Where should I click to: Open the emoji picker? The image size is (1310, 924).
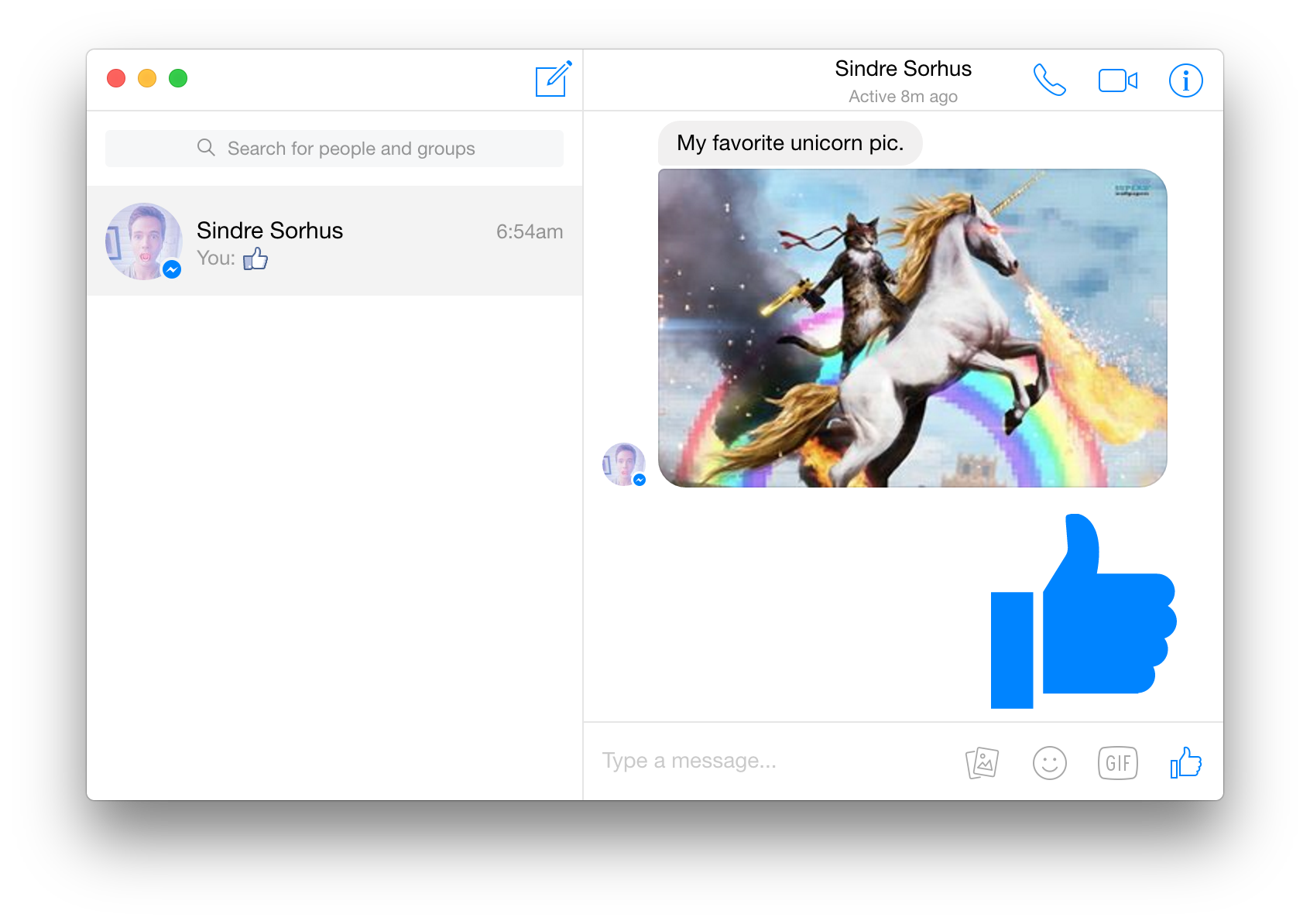tap(1049, 763)
